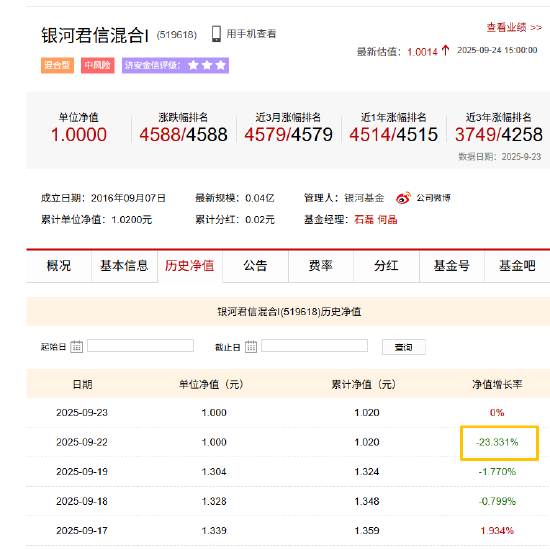Click the 4579/4579 three-month ranking

[288, 135]
